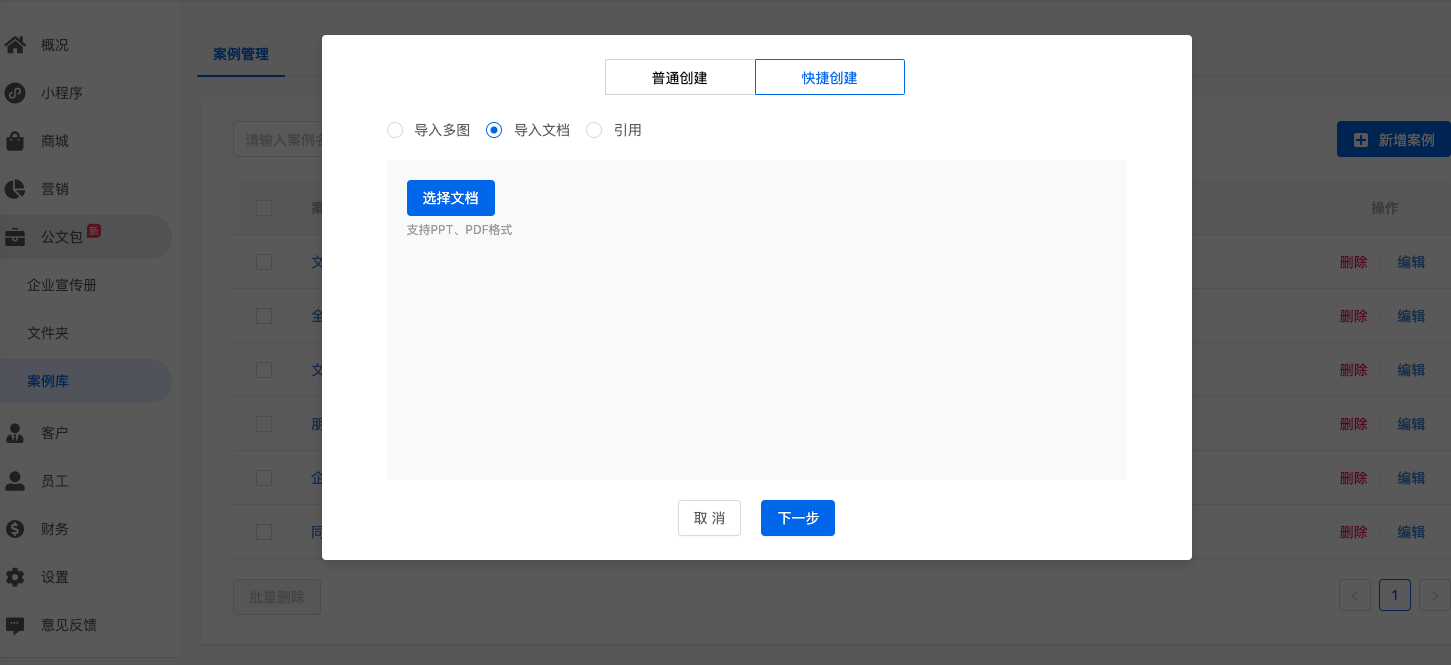
Task: Open the 财务 menu item
Action: 55,529
